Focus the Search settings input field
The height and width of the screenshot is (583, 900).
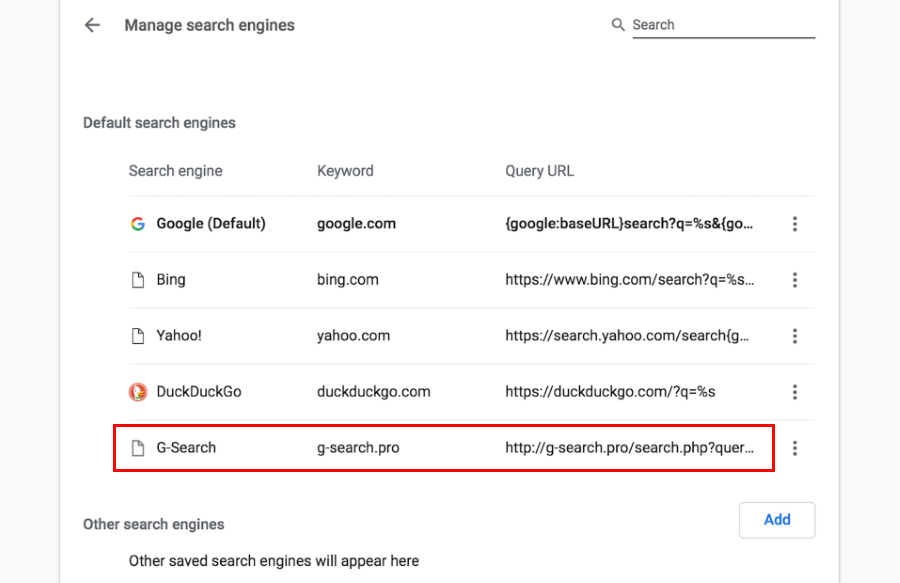722,25
